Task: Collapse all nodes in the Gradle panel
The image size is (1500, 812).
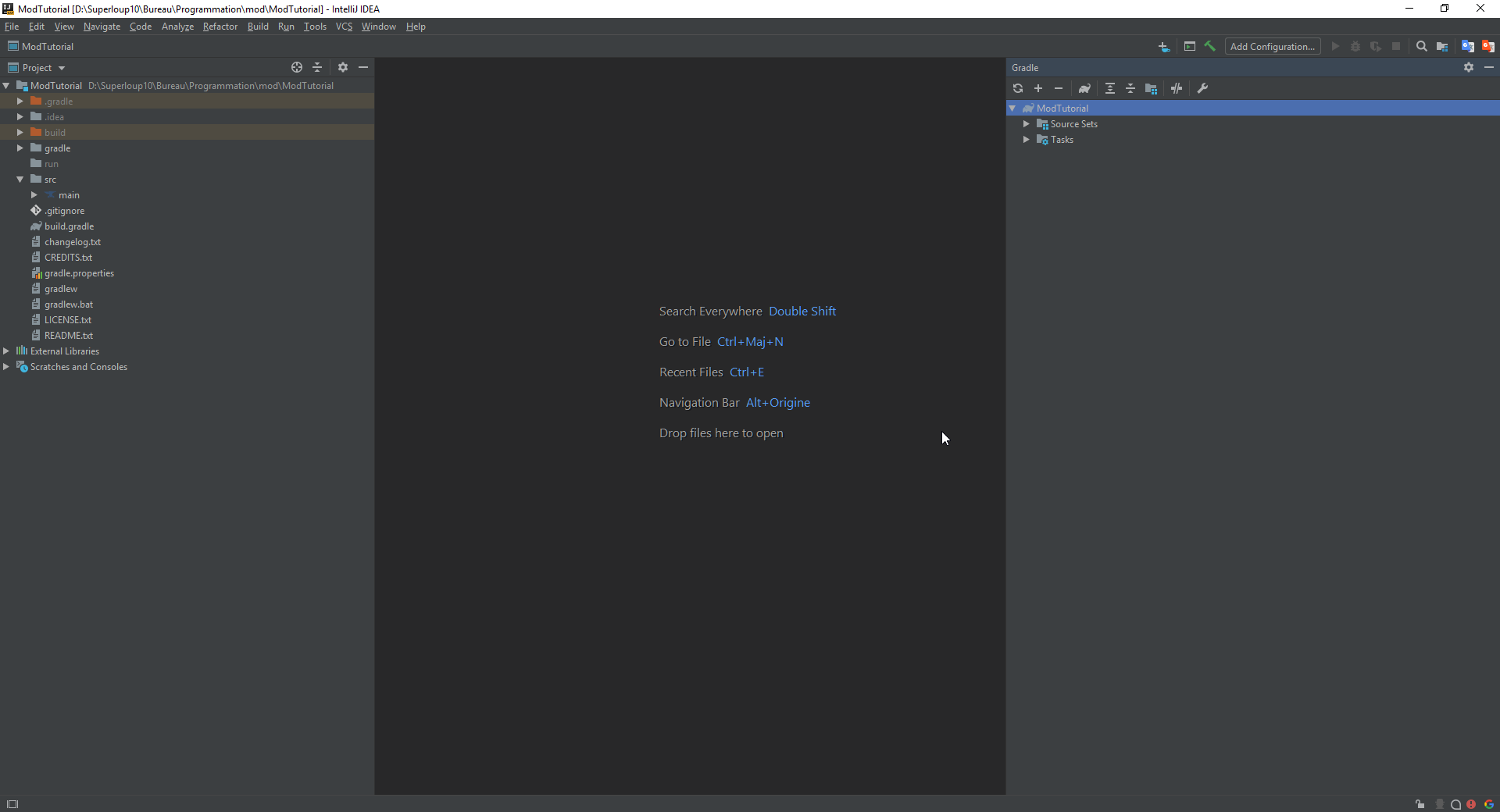Action: pyautogui.click(x=1130, y=89)
